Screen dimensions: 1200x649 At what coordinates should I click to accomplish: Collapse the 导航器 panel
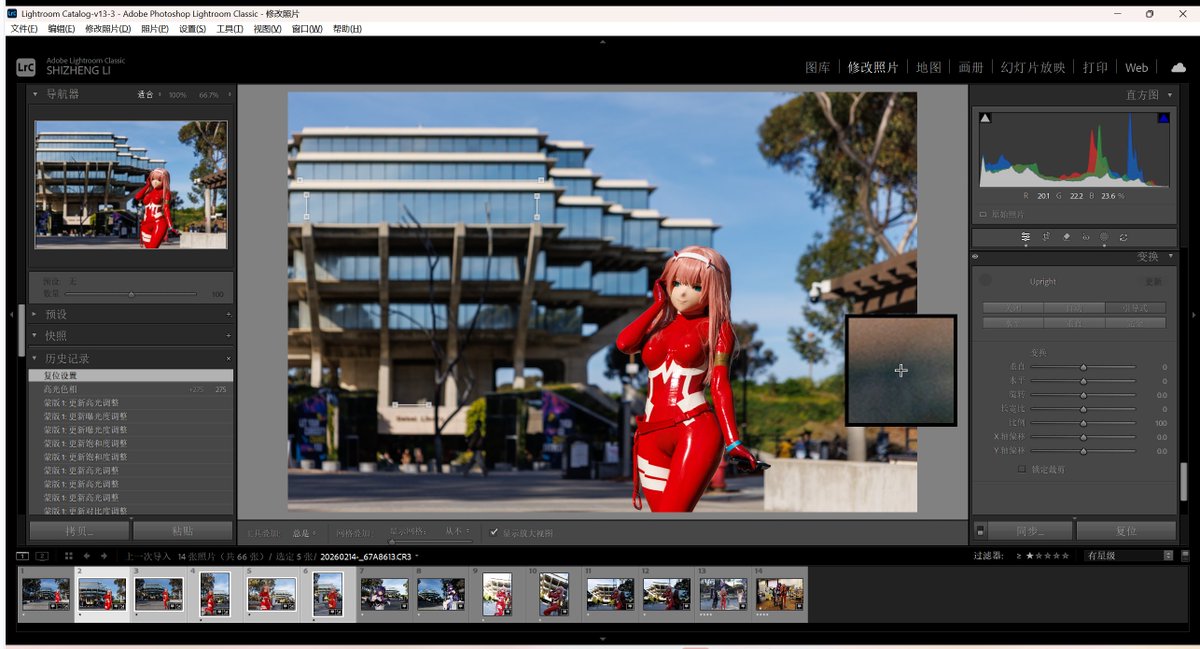pyautogui.click(x=36, y=94)
